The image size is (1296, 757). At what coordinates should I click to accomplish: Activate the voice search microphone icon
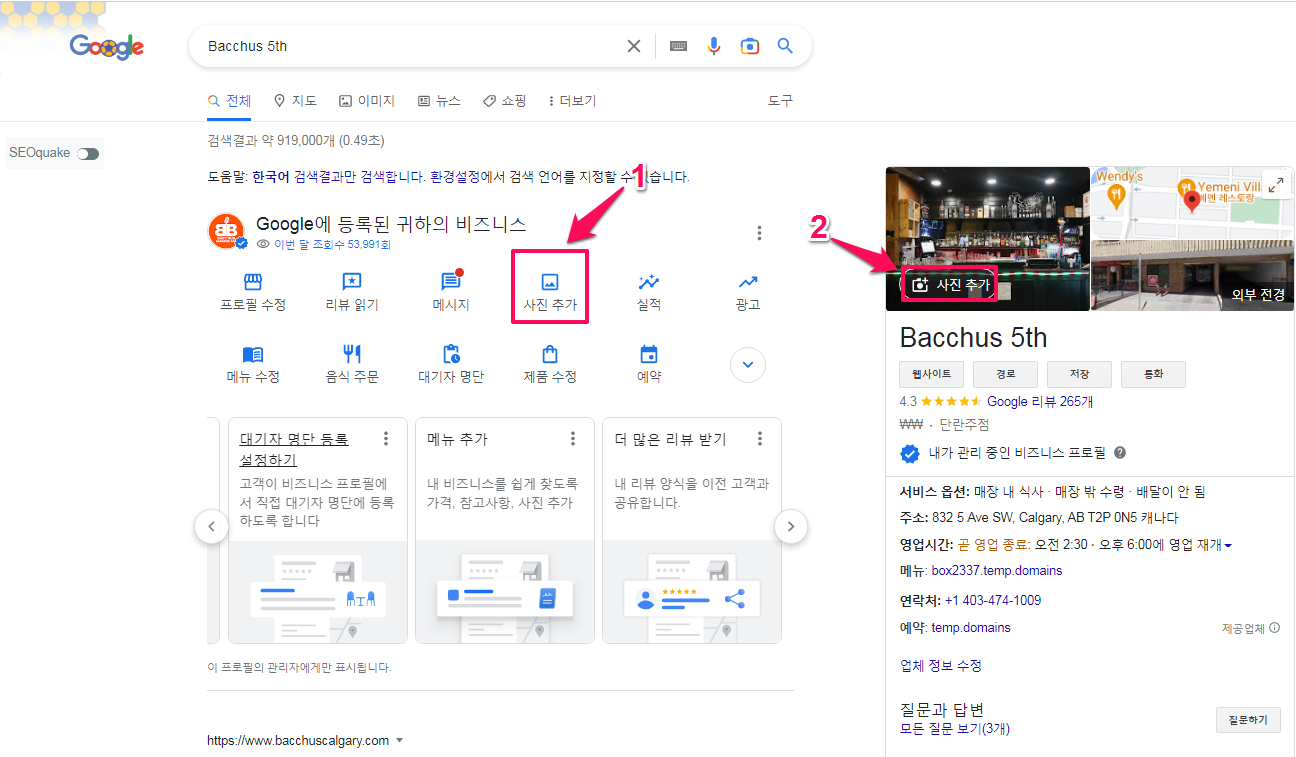(x=713, y=45)
